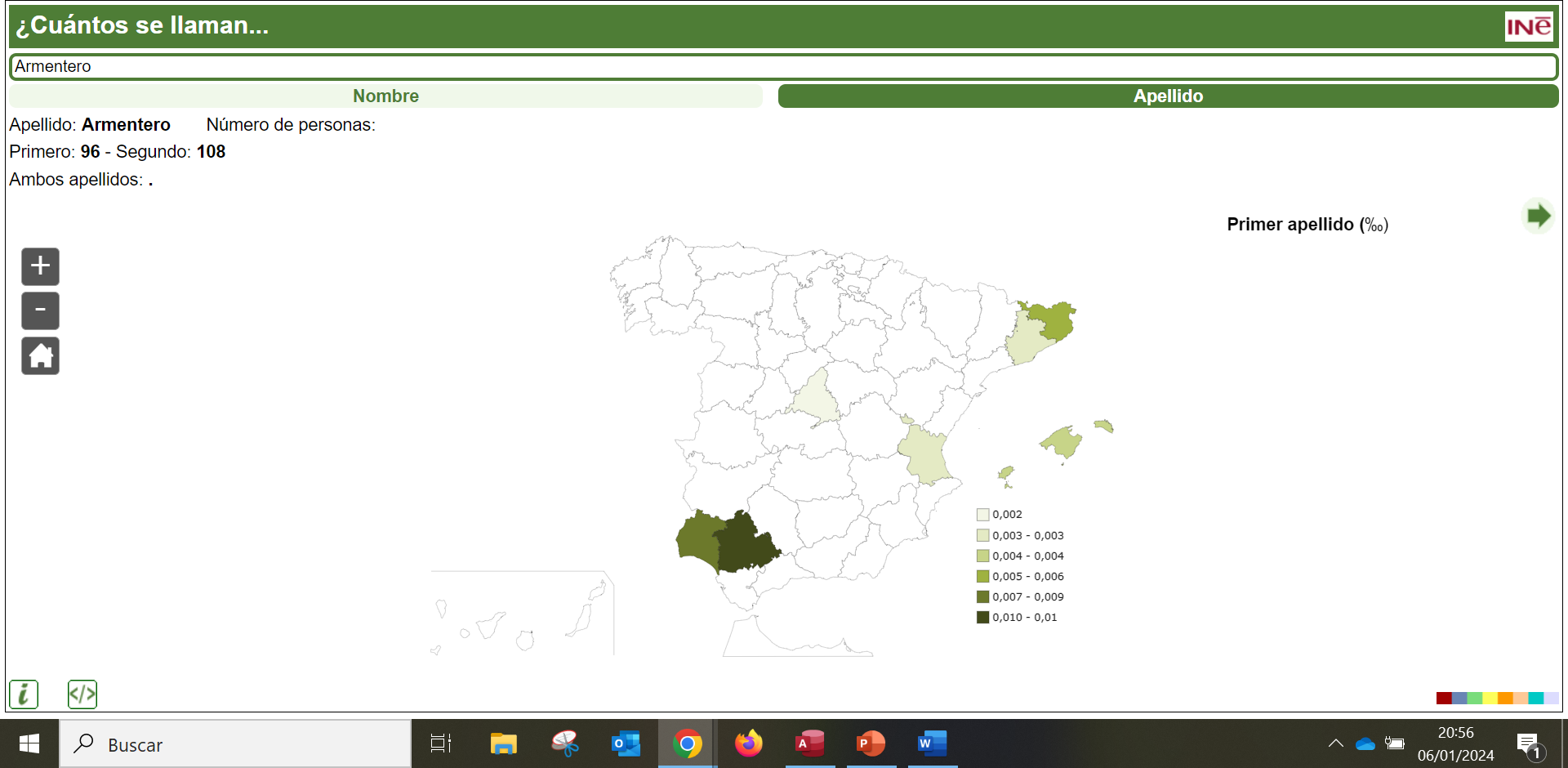Open the Windows notification center
Screen dimensions: 1568x768
click(x=1528, y=743)
